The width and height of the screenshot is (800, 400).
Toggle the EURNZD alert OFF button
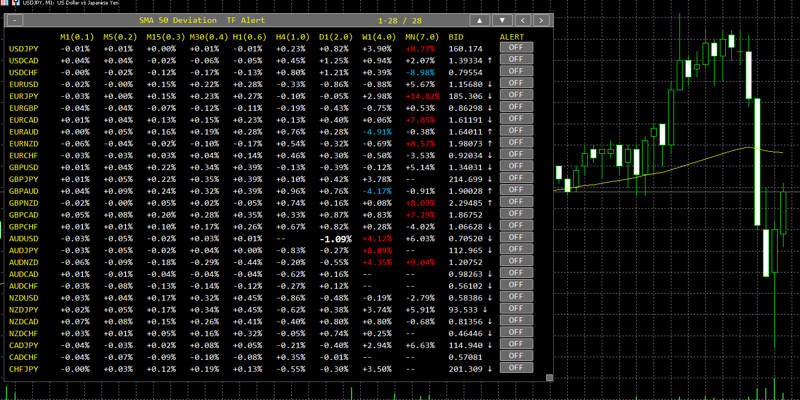(516, 142)
